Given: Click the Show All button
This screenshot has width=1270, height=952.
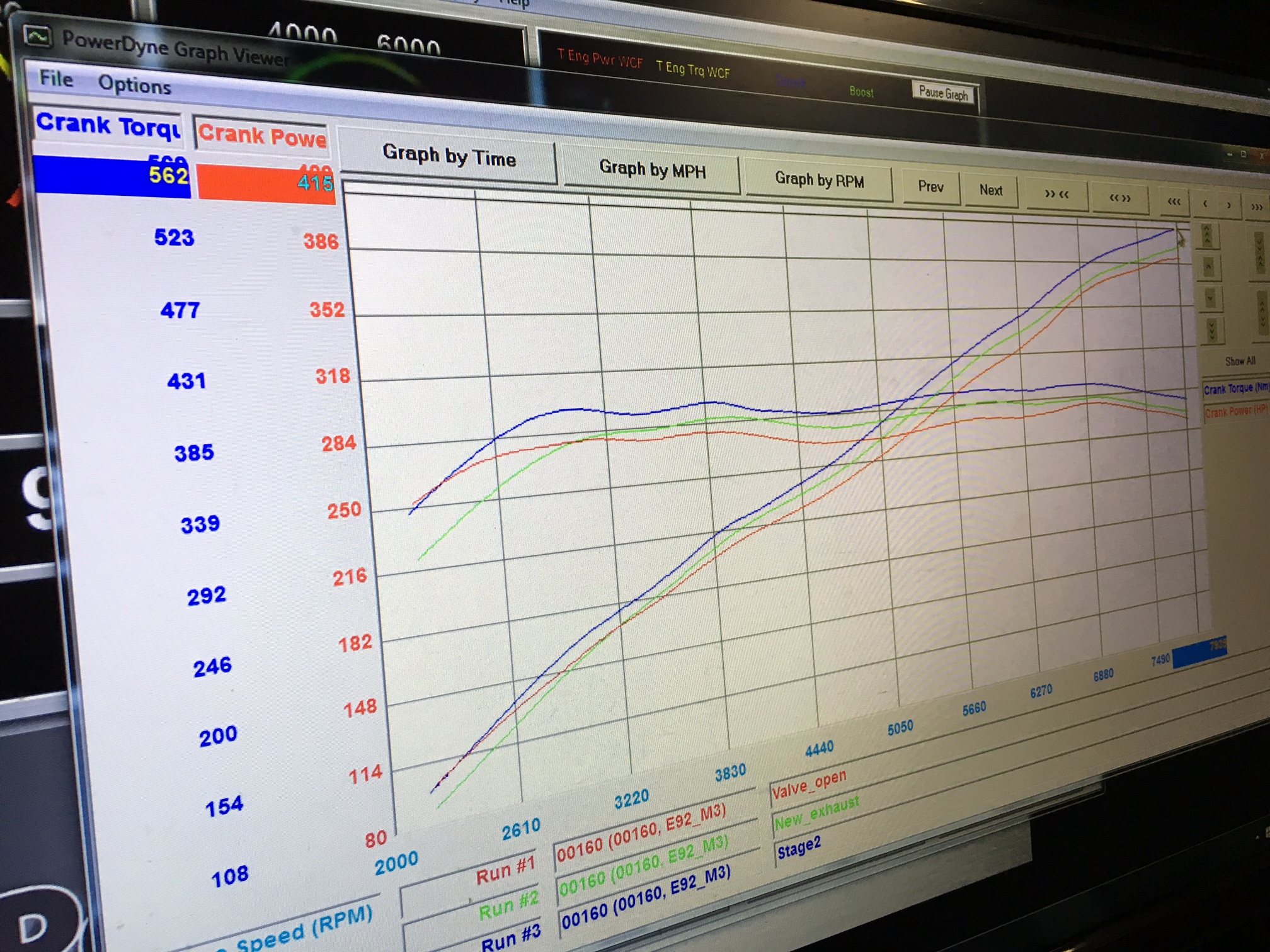Looking at the screenshot, I should coord(1240,361).
